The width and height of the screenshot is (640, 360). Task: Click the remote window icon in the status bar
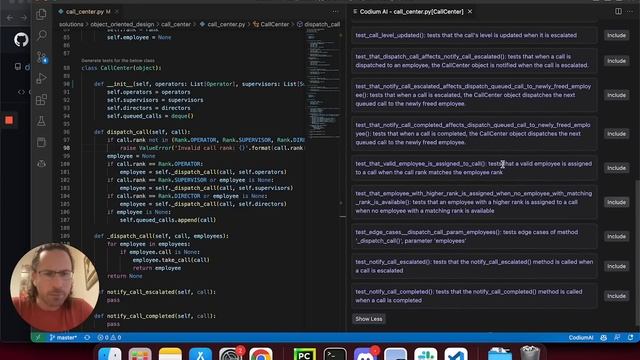click(38, 338)
